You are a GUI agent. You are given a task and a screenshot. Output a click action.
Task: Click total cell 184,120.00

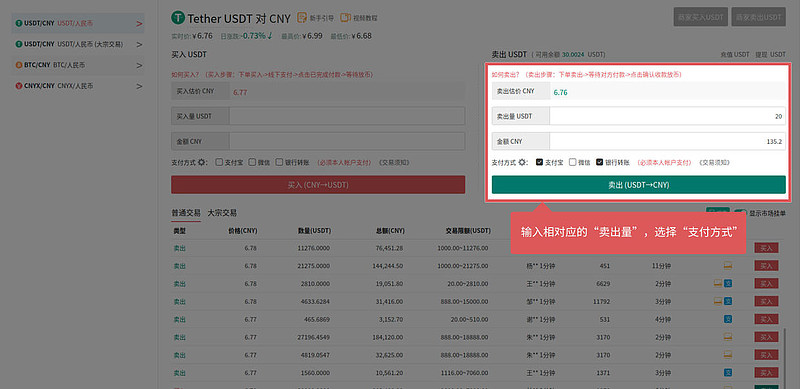[388, 337]
